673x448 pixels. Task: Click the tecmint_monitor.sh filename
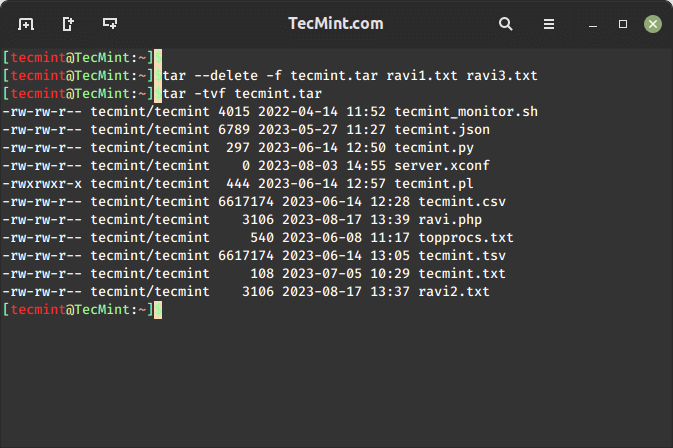466,111
